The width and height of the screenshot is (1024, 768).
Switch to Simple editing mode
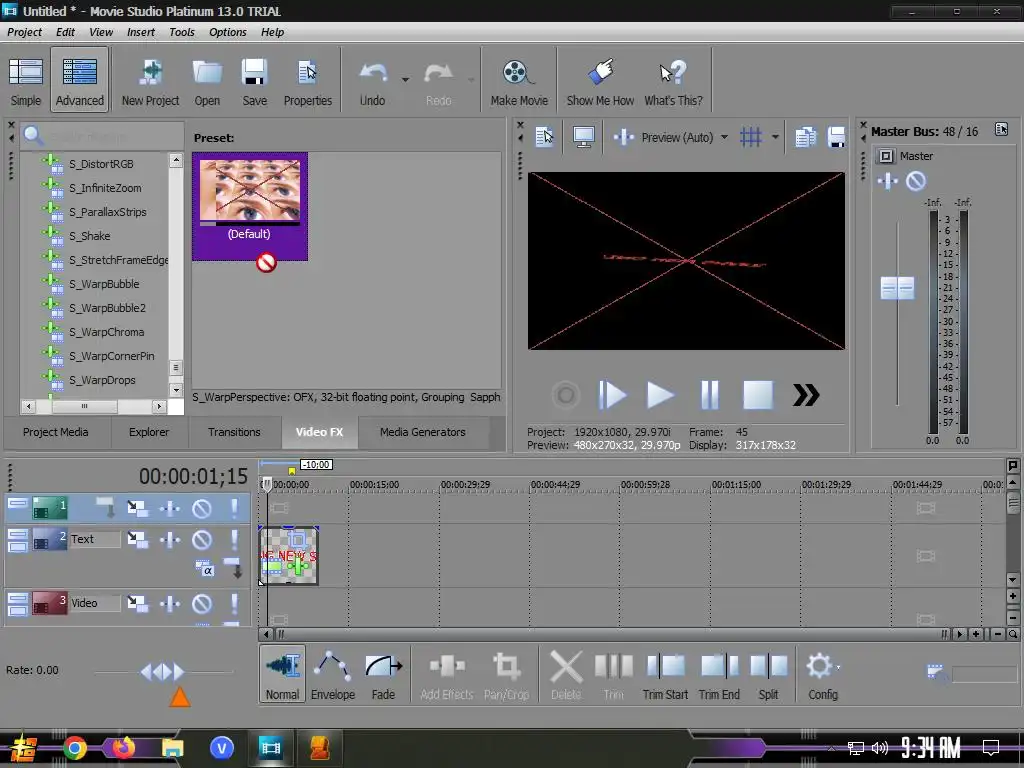point(25,82)
